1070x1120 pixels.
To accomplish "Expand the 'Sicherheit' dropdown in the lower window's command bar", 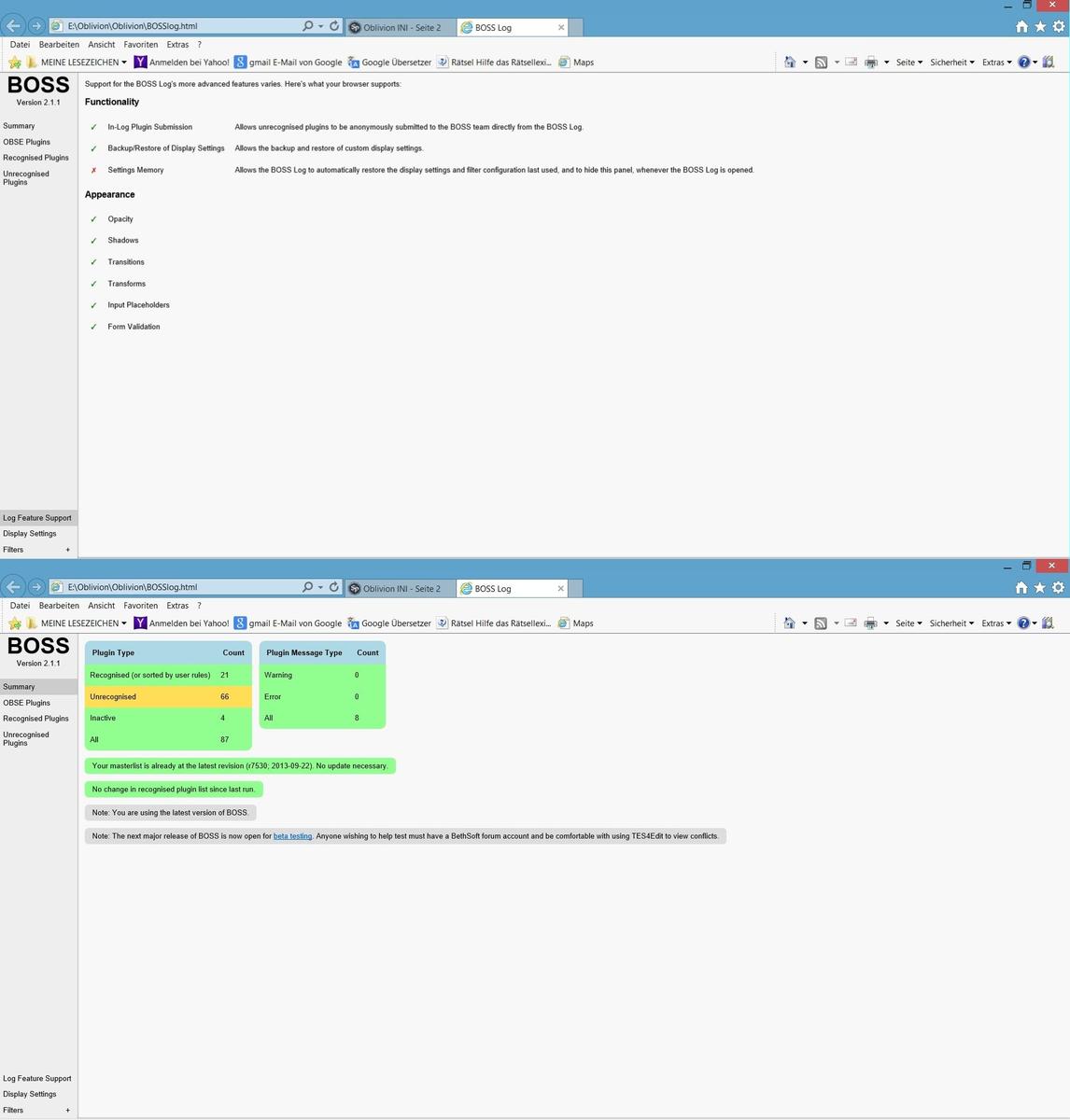I will coord(951,623).
